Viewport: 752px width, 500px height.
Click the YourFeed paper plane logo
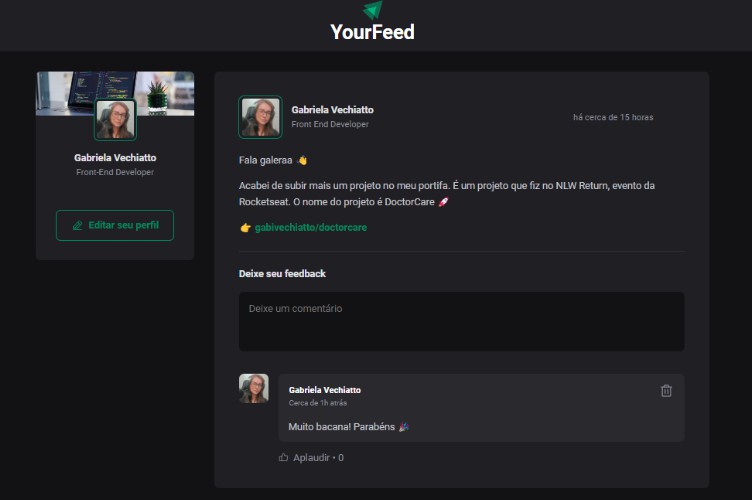pyautogui.click(x=373, y=10)
